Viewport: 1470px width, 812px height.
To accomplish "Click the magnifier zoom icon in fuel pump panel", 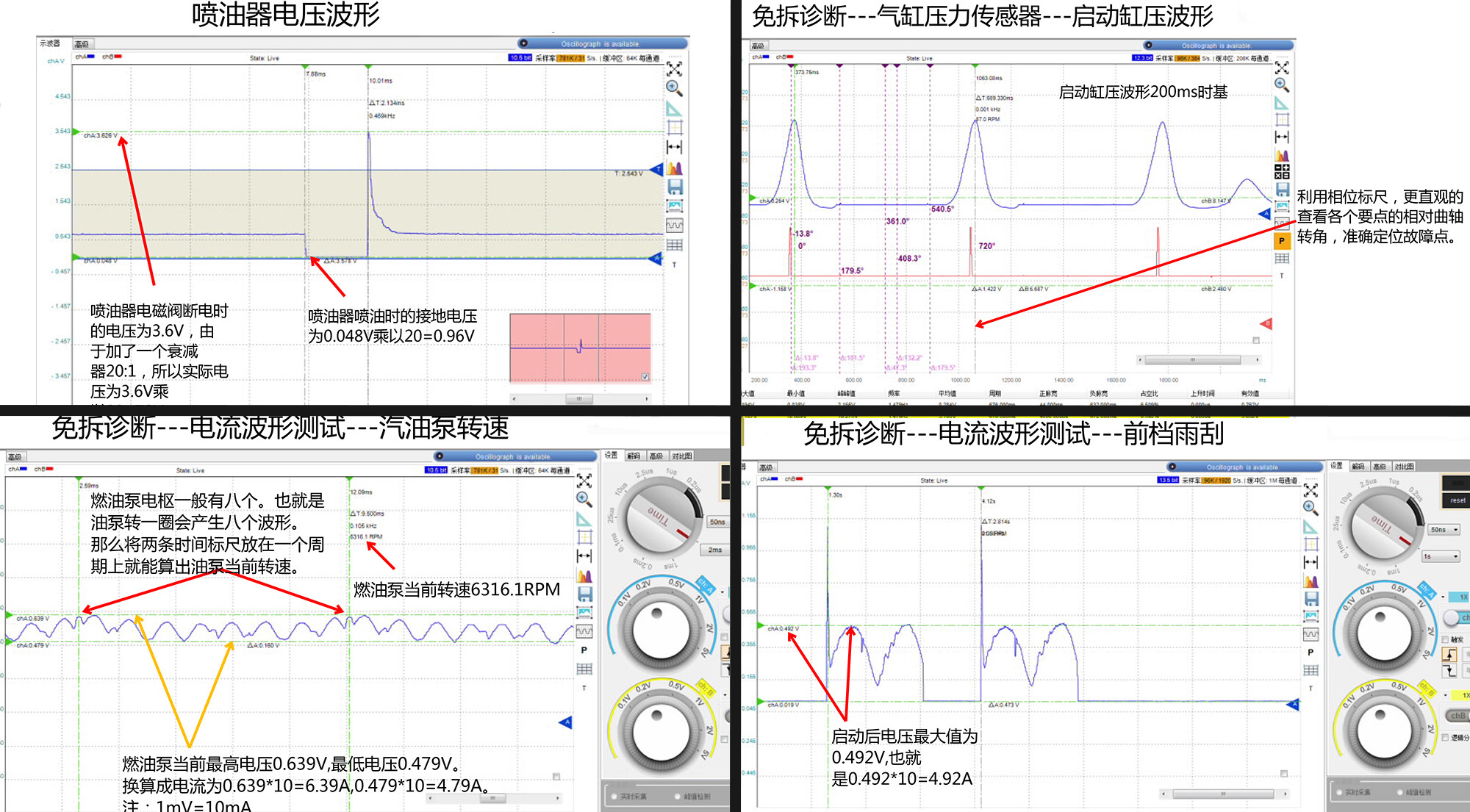I will tap(584, 500).
